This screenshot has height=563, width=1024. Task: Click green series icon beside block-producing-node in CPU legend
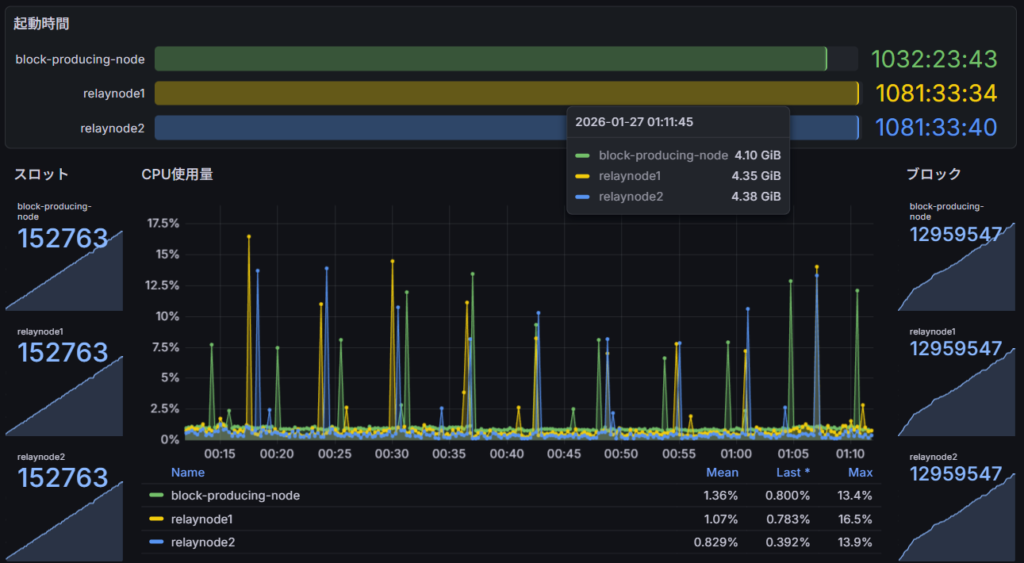[x=156, y=495]
